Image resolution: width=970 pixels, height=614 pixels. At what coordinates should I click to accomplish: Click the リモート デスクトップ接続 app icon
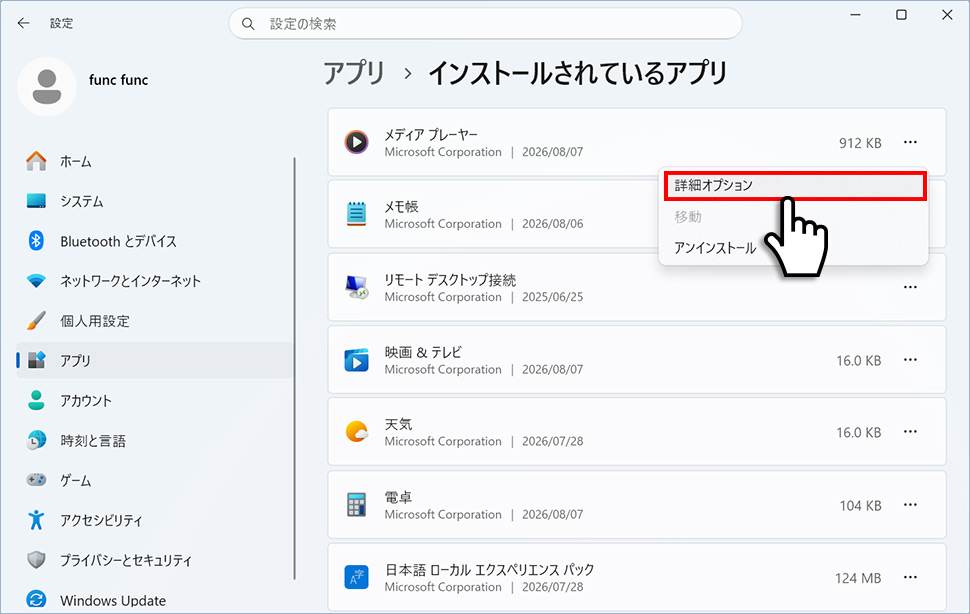click(356, 287)
